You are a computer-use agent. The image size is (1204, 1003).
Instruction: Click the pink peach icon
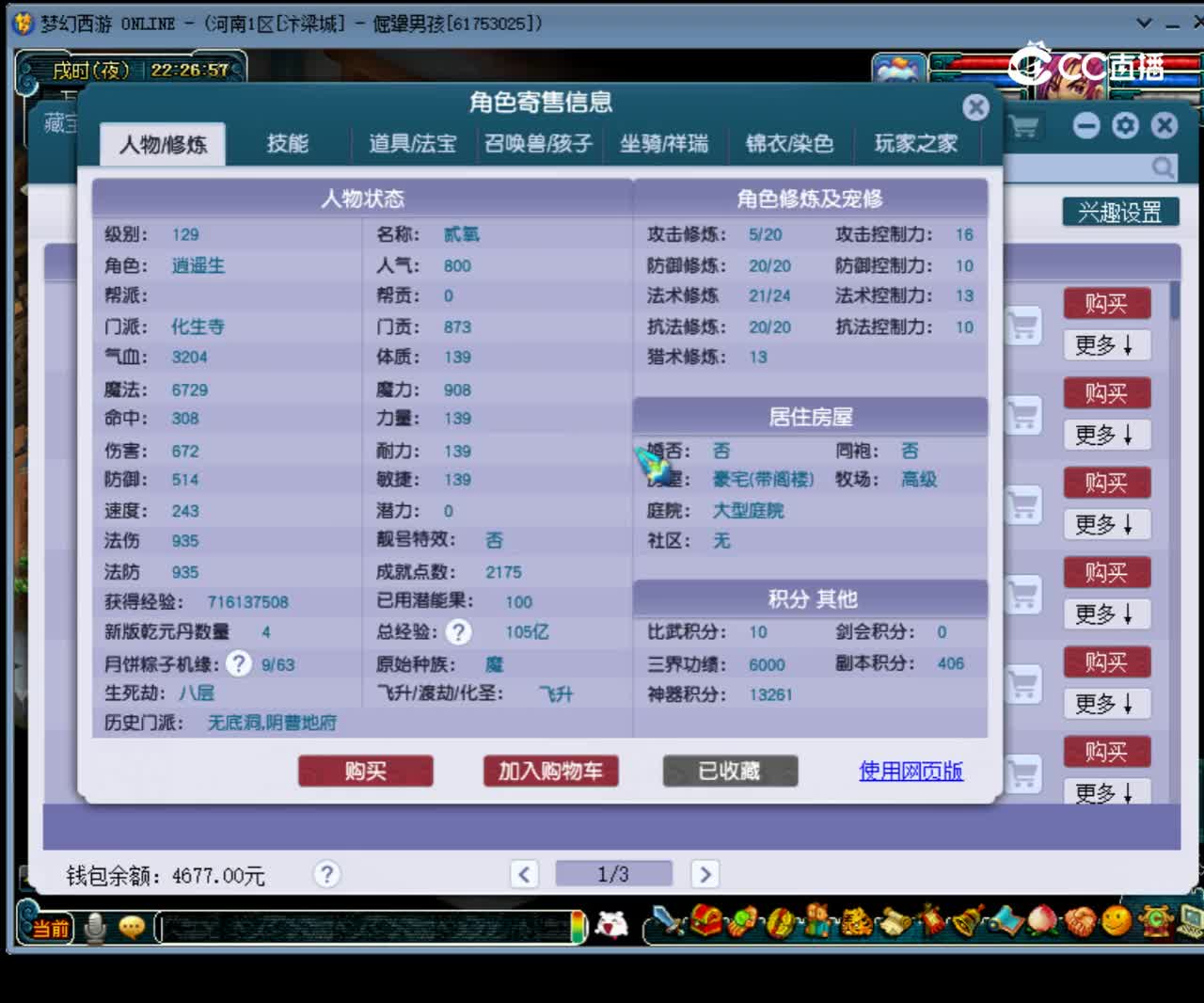1042,921
